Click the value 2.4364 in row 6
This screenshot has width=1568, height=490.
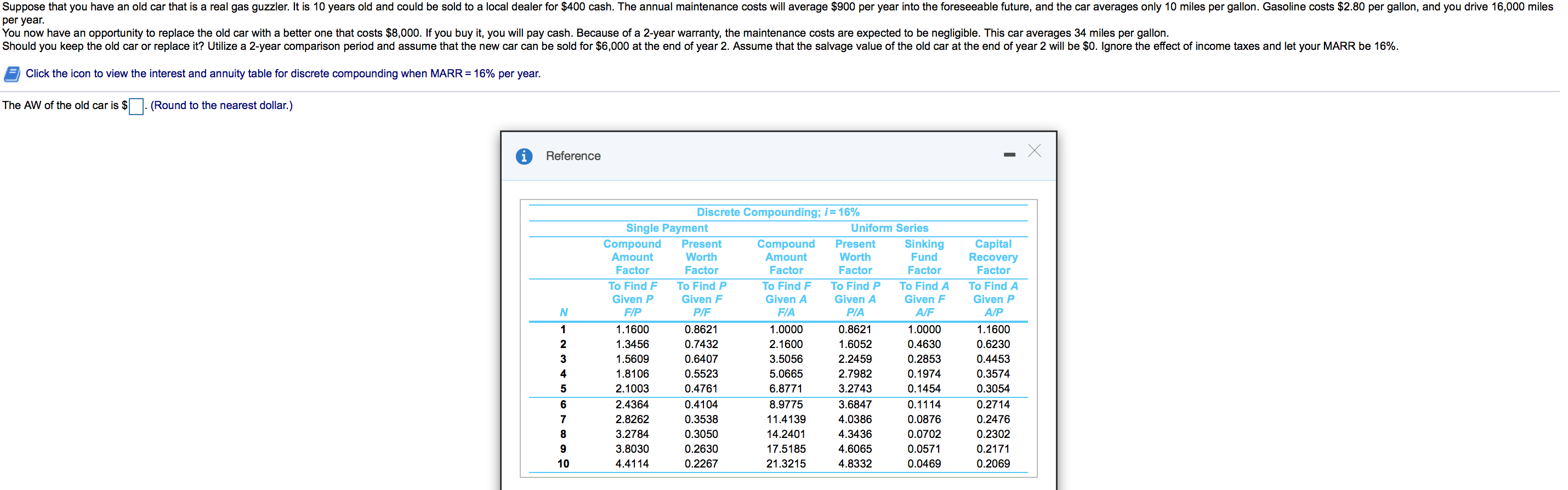(633, 405)
